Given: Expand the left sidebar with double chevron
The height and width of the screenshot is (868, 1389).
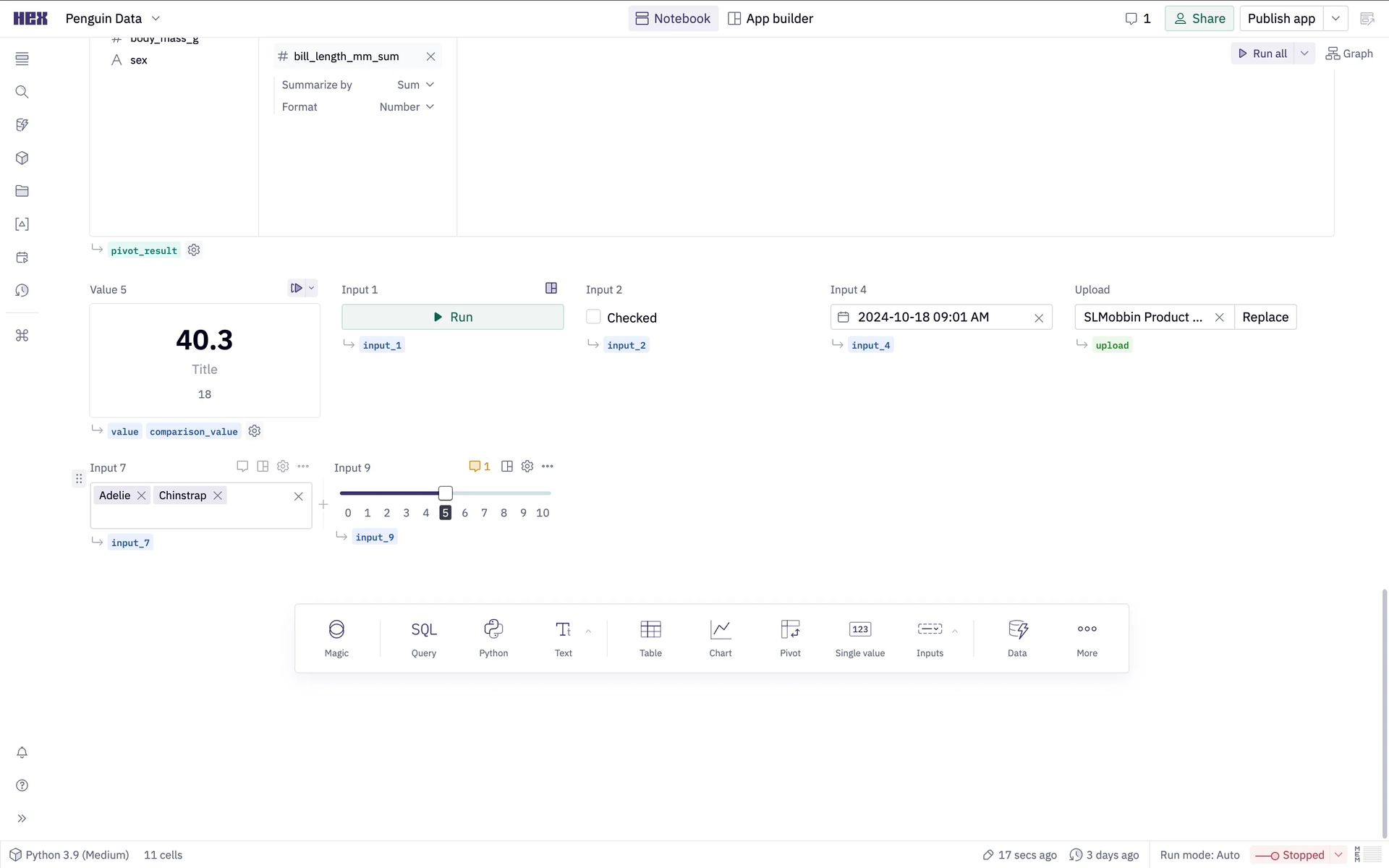Looking at the screenshot, I should pyautogui.click(x=22, y=818).
